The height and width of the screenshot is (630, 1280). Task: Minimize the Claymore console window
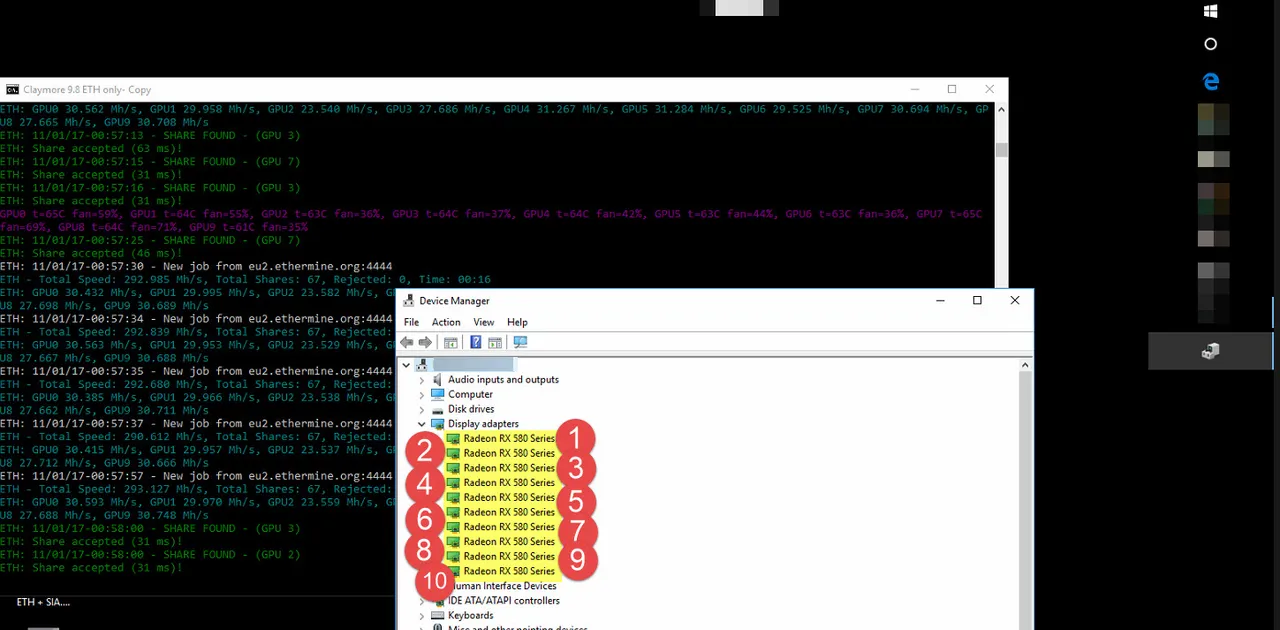[914, 89]
